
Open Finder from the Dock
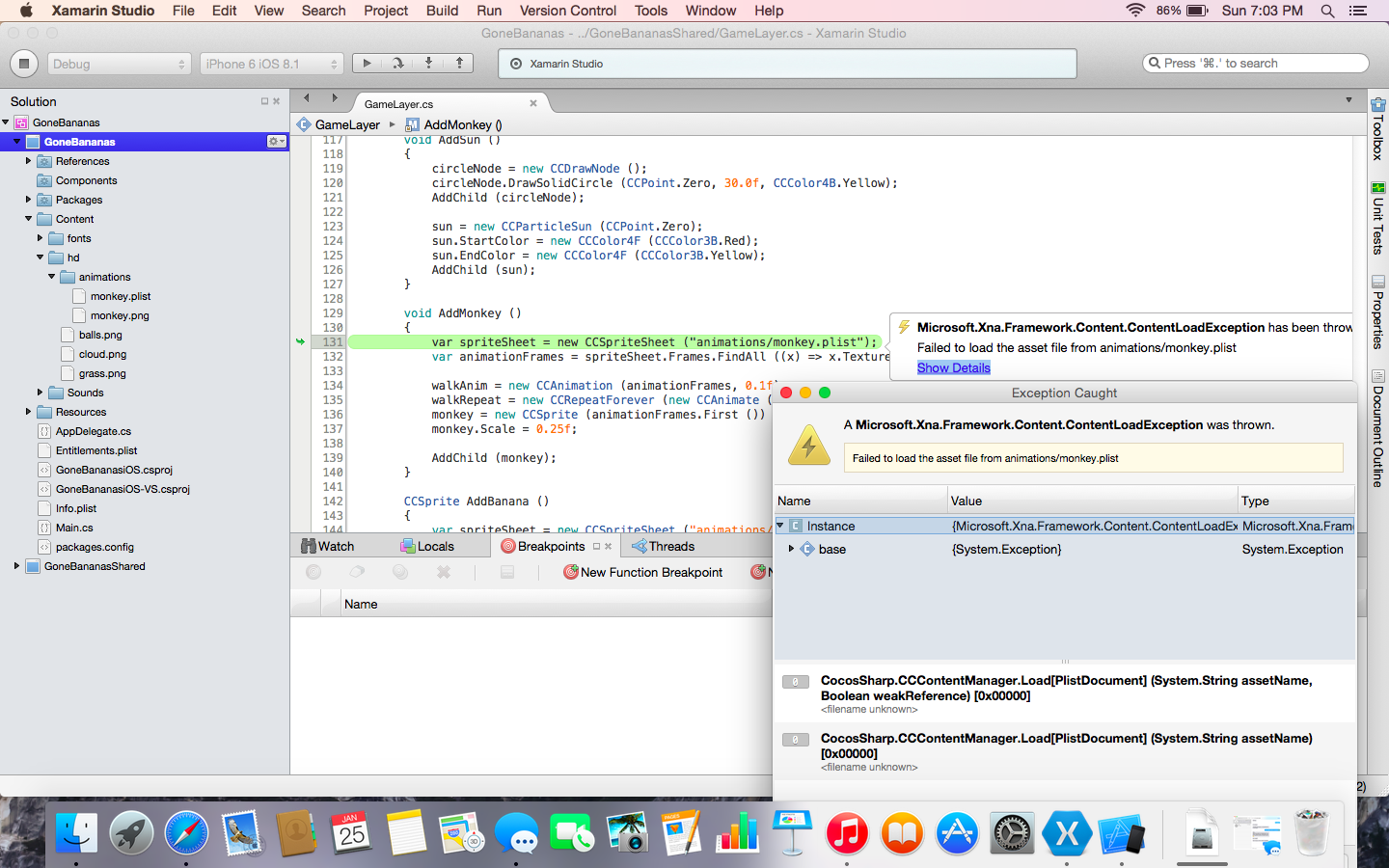coord(75,832)
